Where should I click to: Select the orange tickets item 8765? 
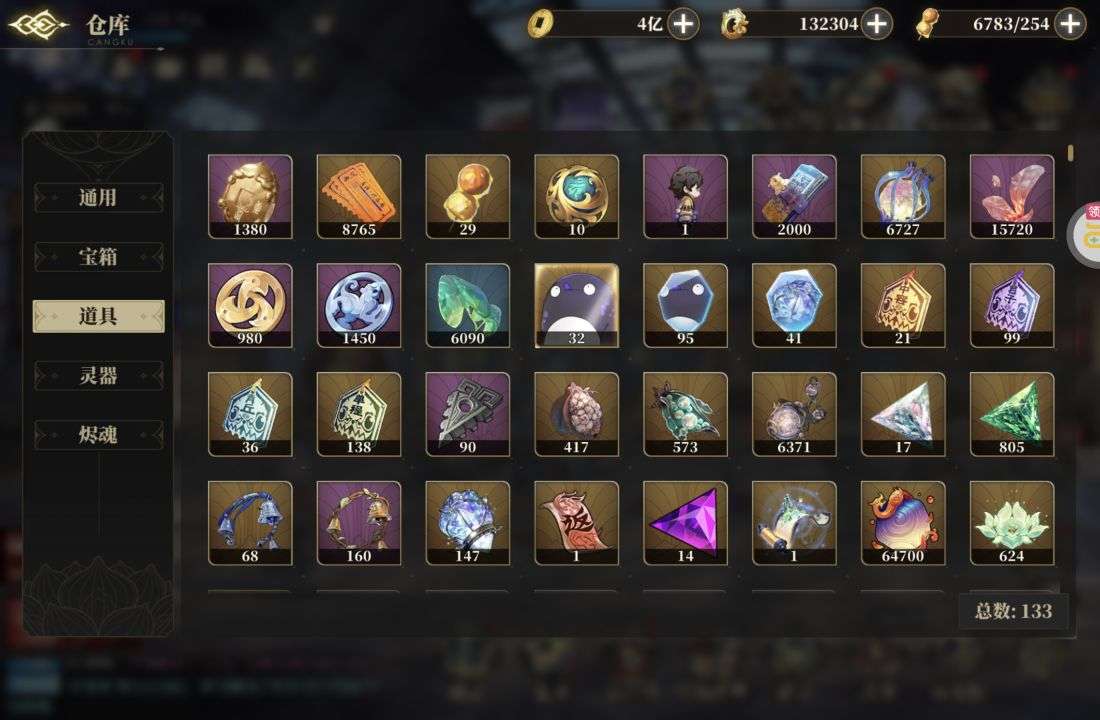pyautogui.click(x=358, y=196)
